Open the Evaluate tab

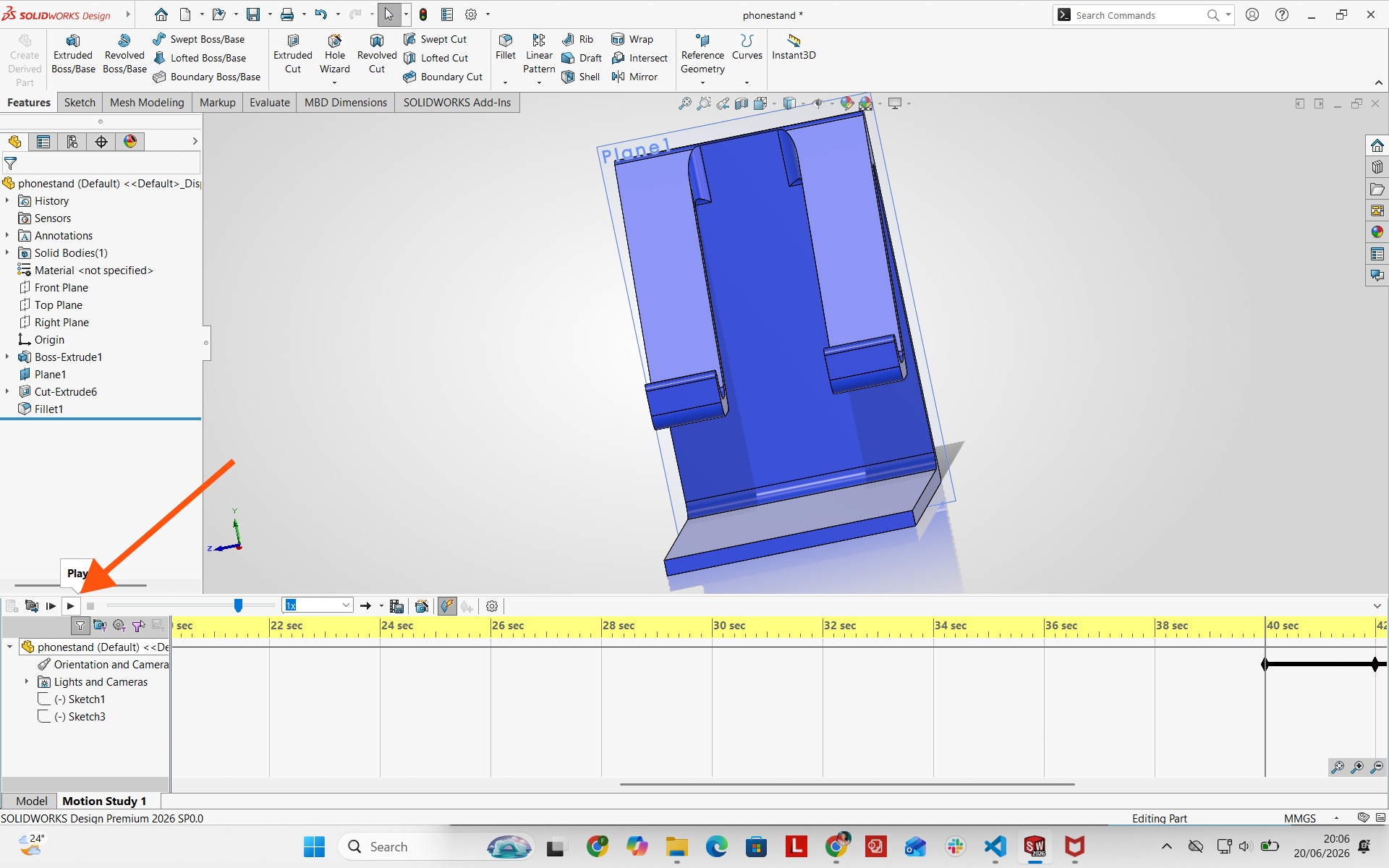(269, 103)
